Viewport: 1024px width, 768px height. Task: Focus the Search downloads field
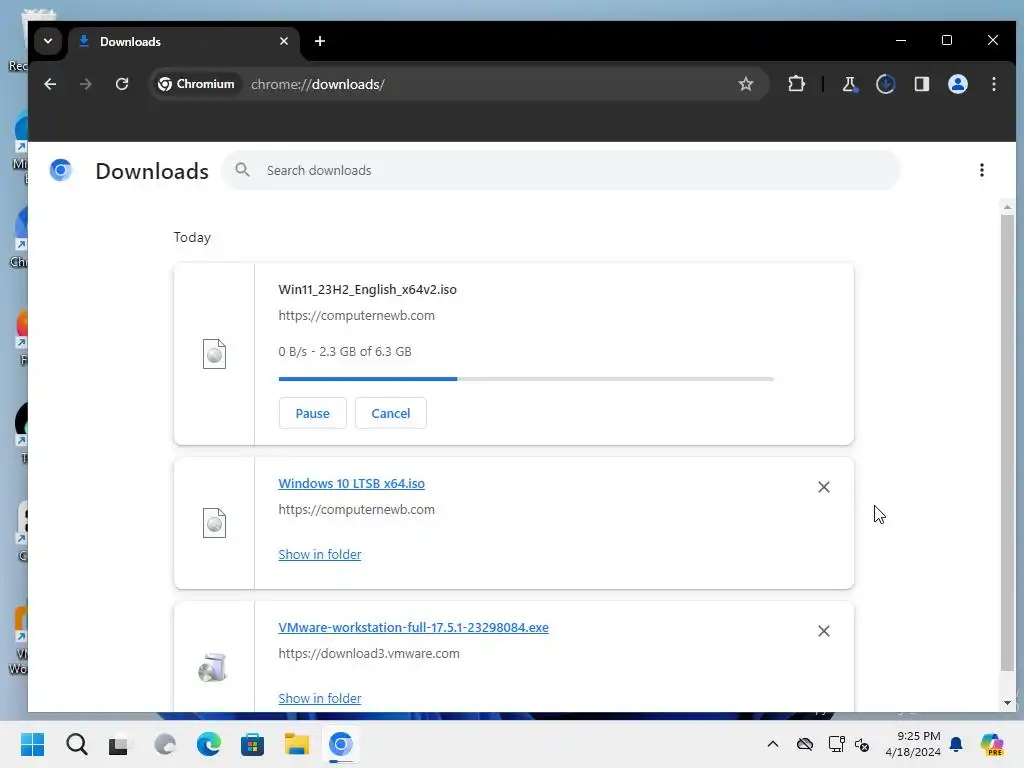click(x=562, y=170)
